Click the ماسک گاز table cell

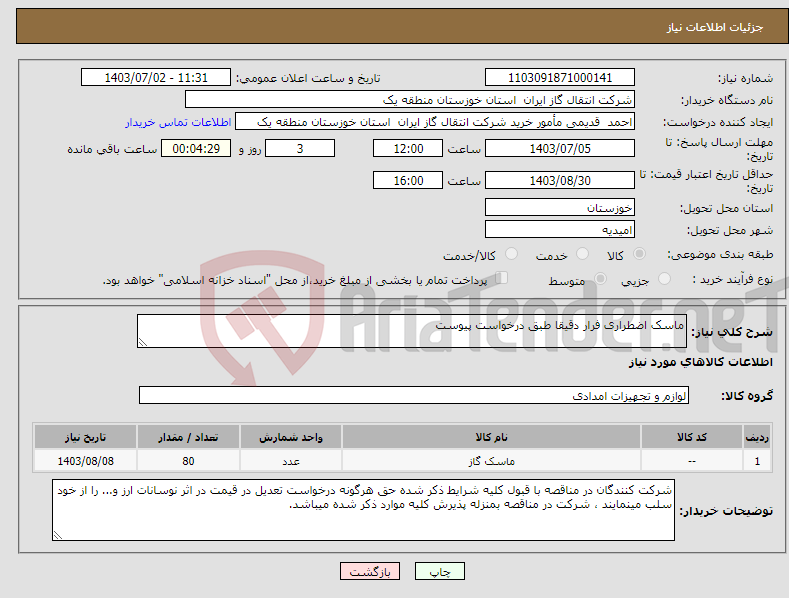click(491, 461)
